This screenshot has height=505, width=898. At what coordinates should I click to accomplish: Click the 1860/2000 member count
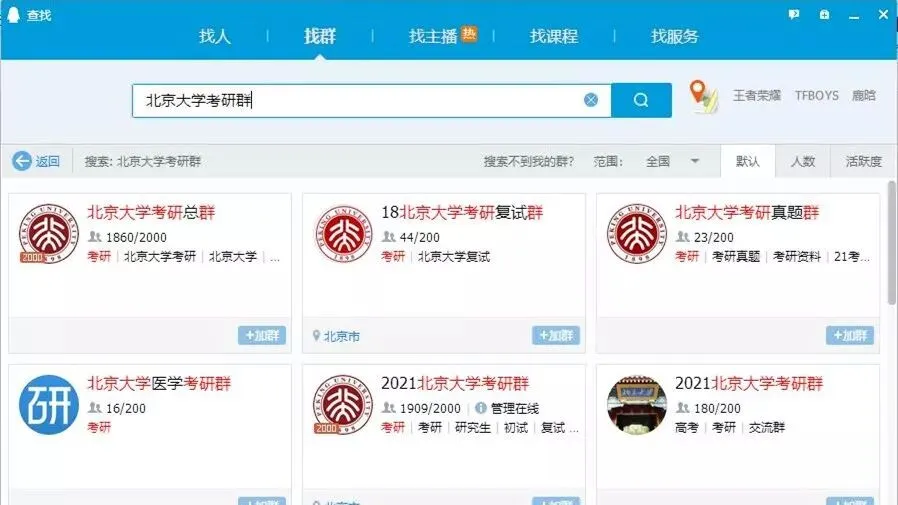[x=136, y=237]
